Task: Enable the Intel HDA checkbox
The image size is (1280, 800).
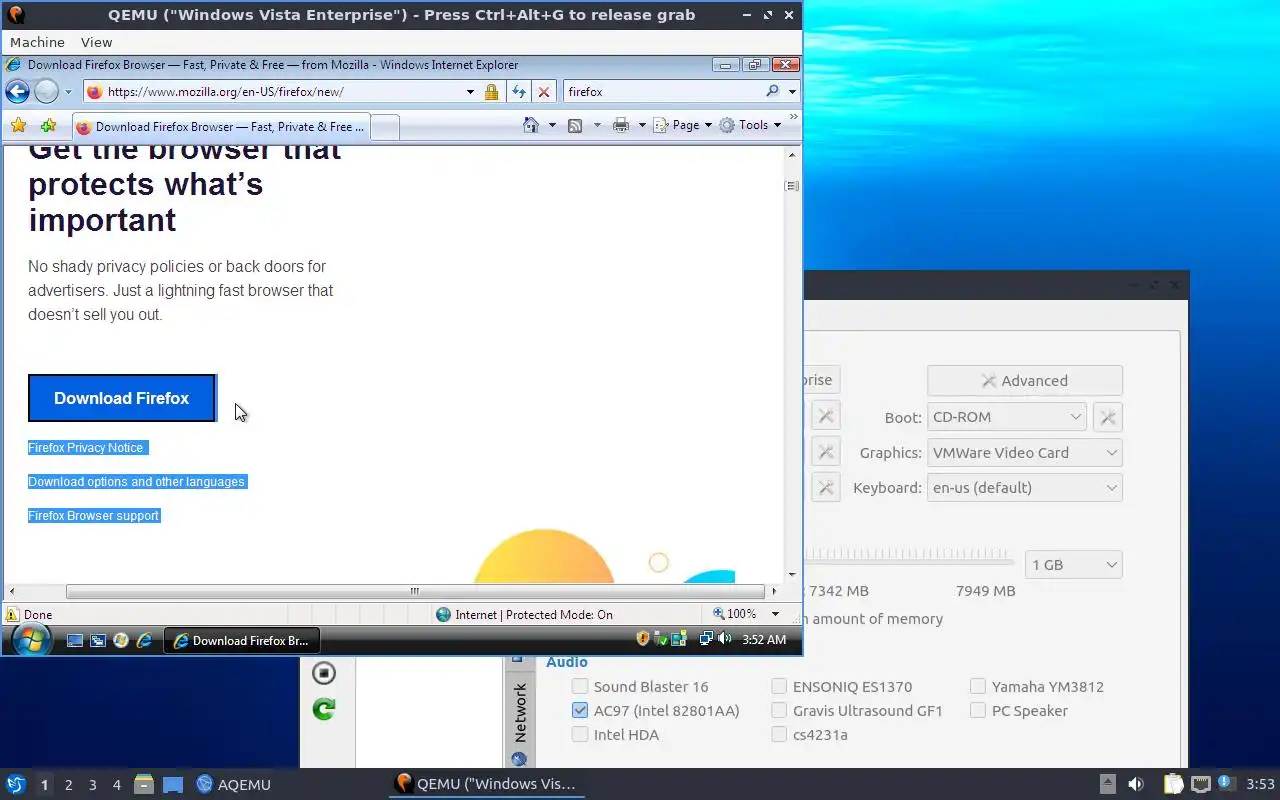Action: click(x=580, y=734)
